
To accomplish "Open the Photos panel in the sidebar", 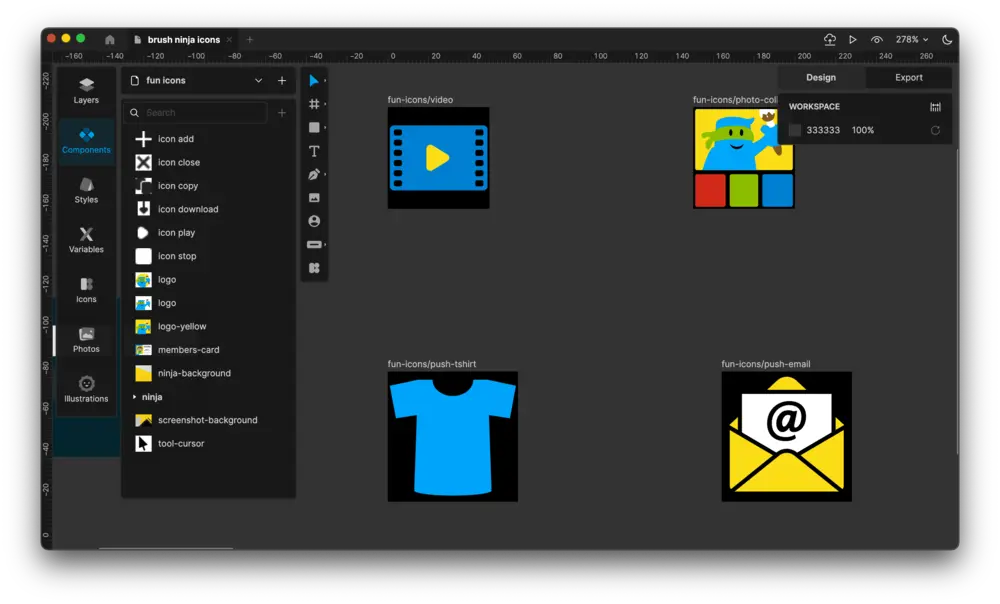I will (86, 340).
